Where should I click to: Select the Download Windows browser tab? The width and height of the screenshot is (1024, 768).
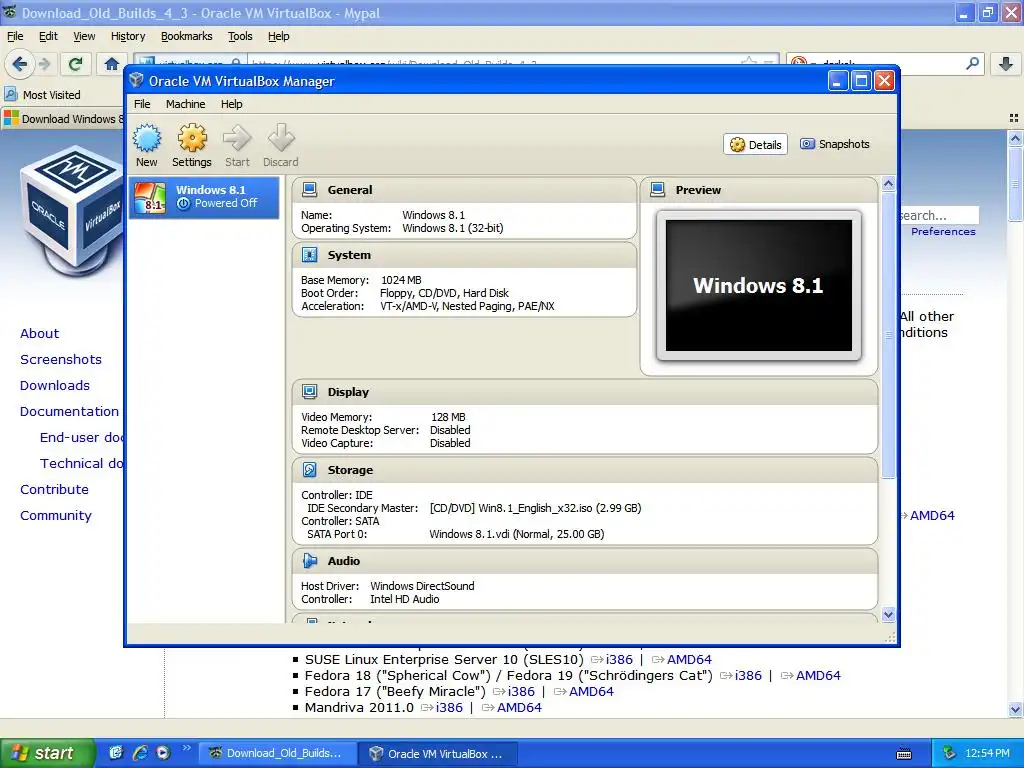(63, 119)
